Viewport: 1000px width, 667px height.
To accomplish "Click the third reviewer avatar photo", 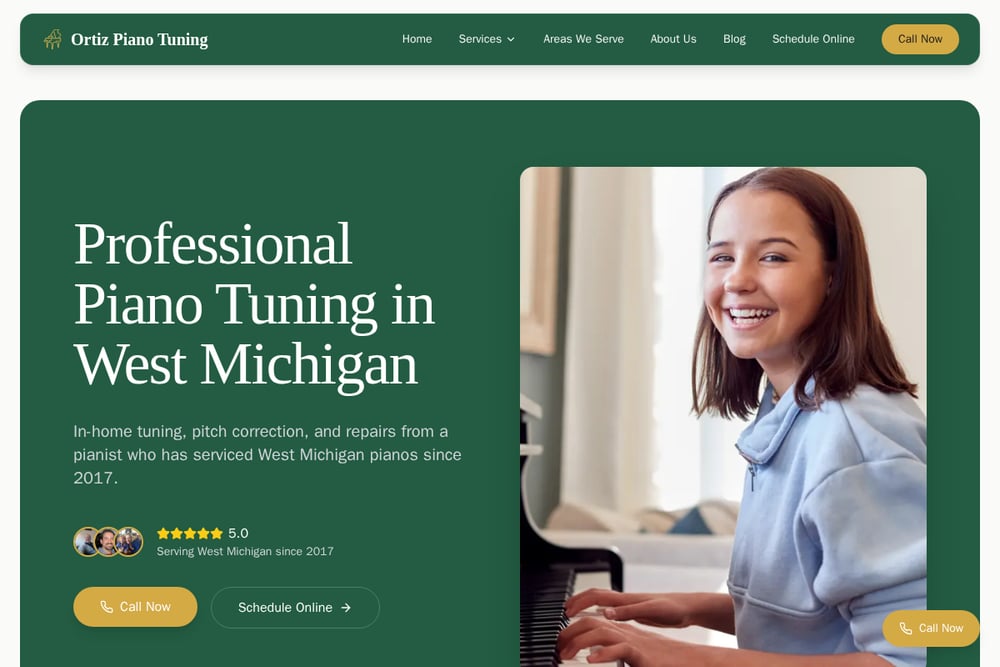I will coord(129,542).
